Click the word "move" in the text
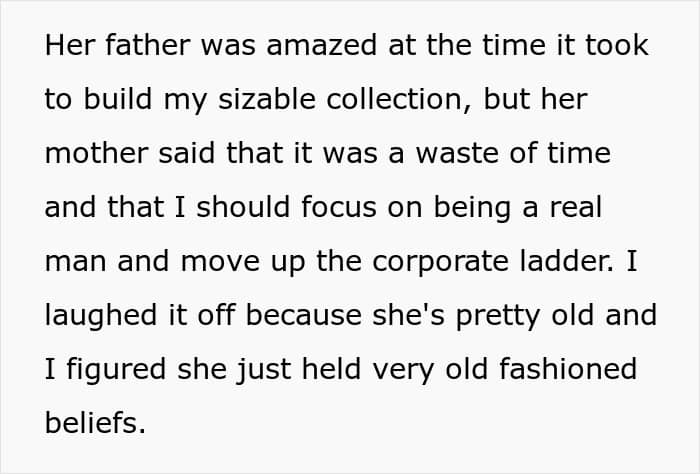The width and height of the screenshot is (700, 474). click(x=220, y=262)
